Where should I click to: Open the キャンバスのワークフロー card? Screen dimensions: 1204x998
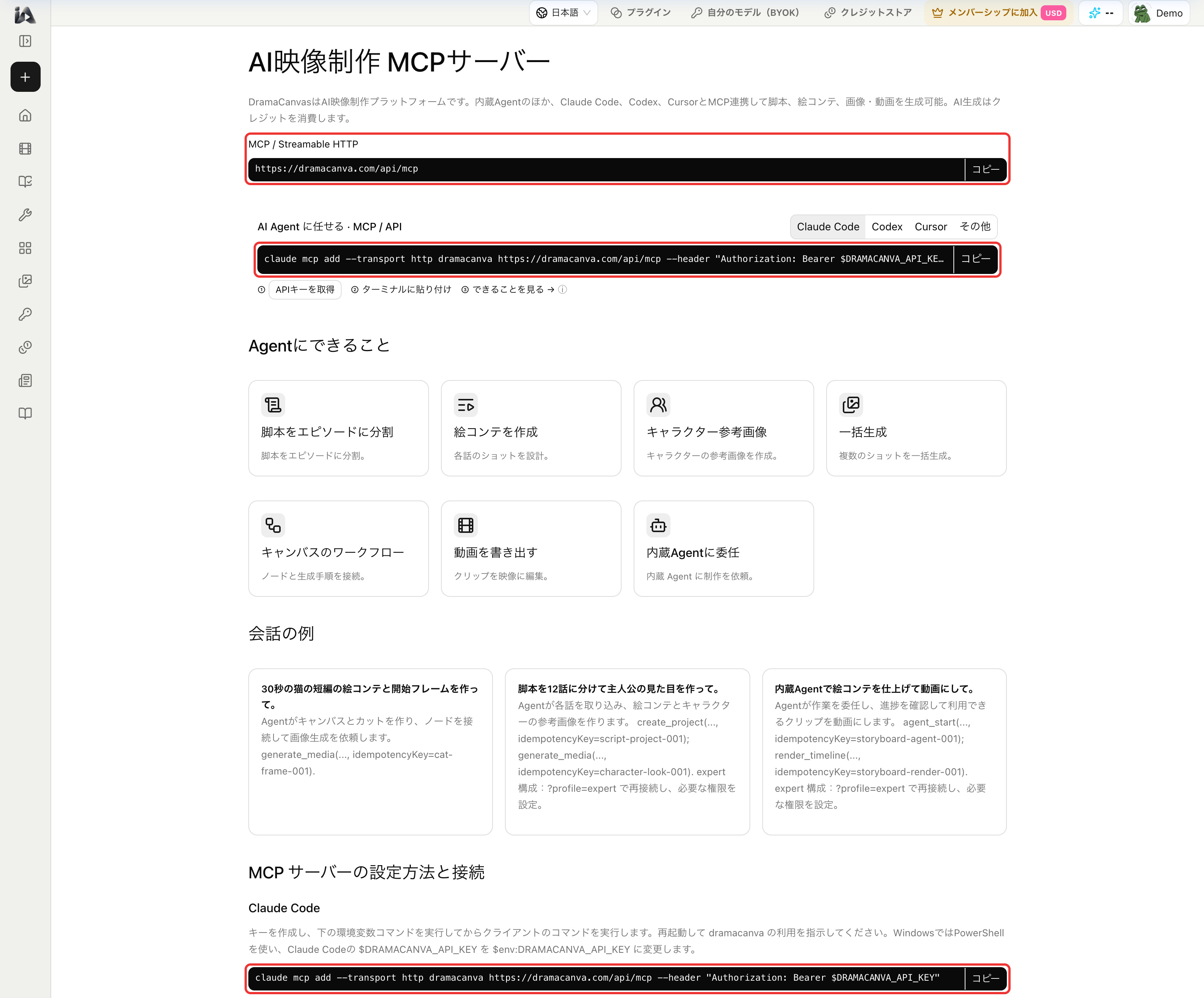pos(338,549)
